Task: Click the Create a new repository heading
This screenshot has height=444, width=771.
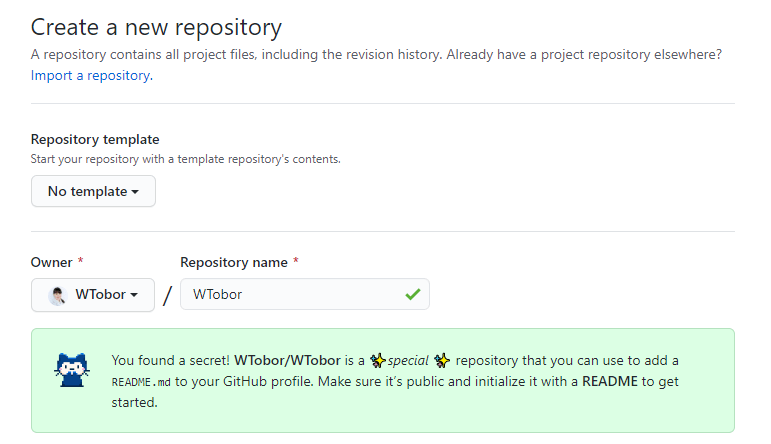Action: coord(156,27)
